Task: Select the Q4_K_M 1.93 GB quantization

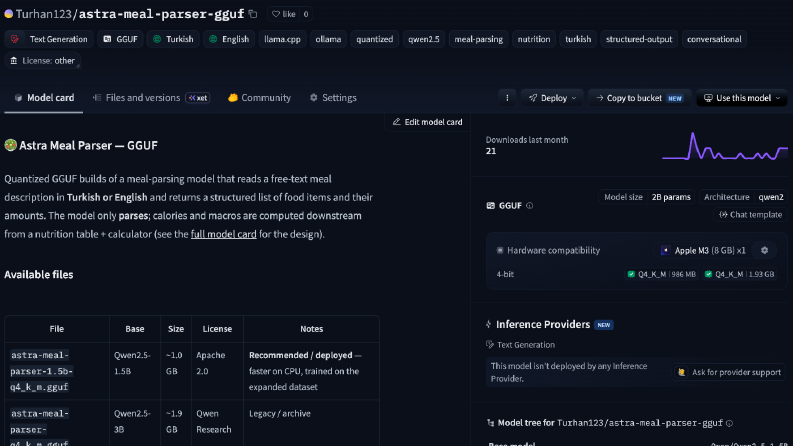Action: [x=739, y=274]
